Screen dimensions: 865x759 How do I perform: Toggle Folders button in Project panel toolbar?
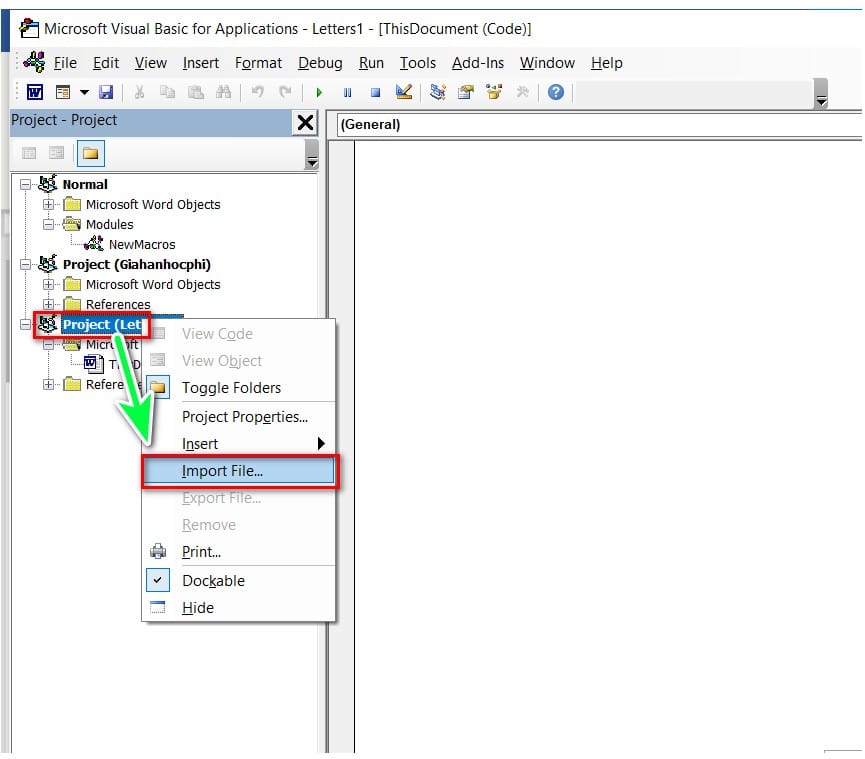tap(90, 153)
